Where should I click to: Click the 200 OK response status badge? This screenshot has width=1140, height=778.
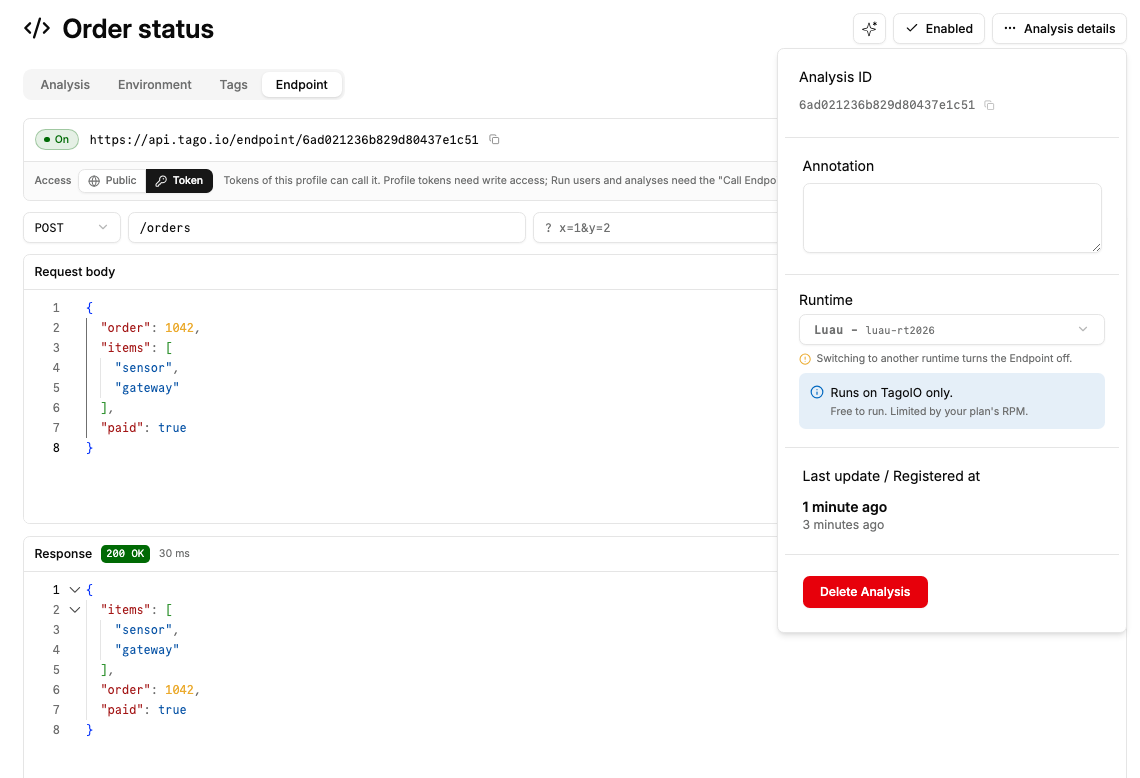tap(125, 553)
